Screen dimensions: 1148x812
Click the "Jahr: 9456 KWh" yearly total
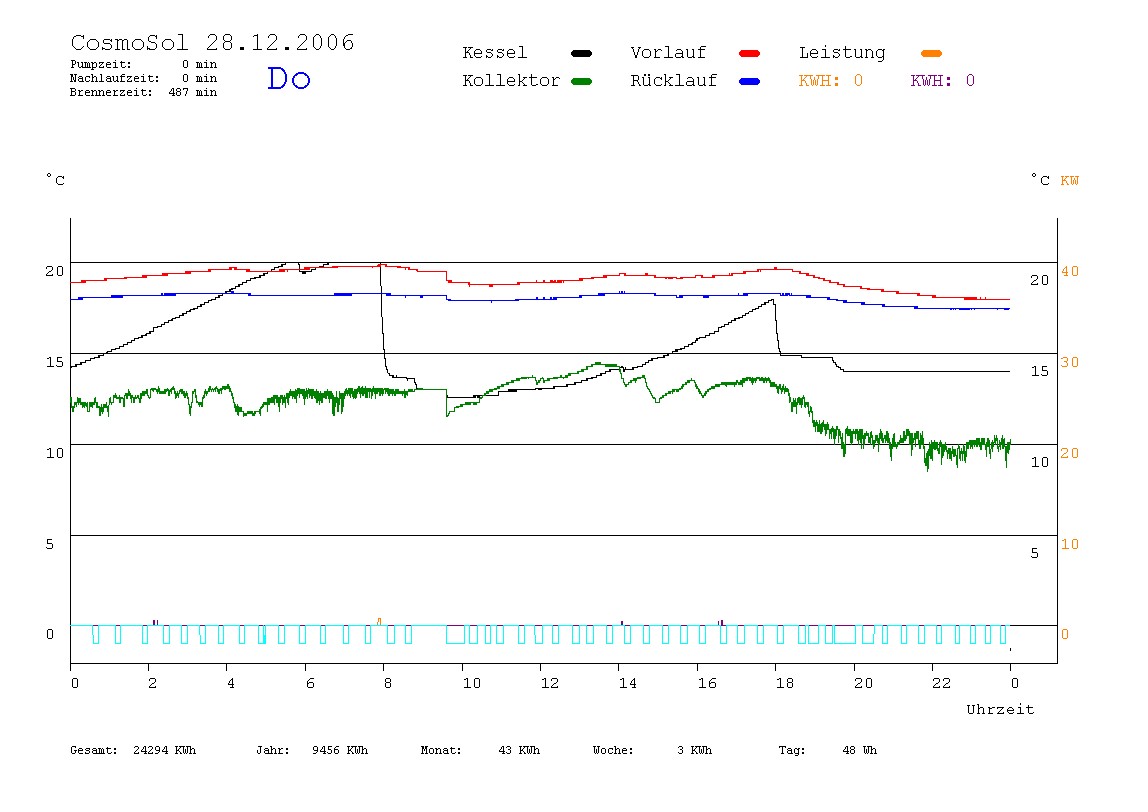pos(312,750)
